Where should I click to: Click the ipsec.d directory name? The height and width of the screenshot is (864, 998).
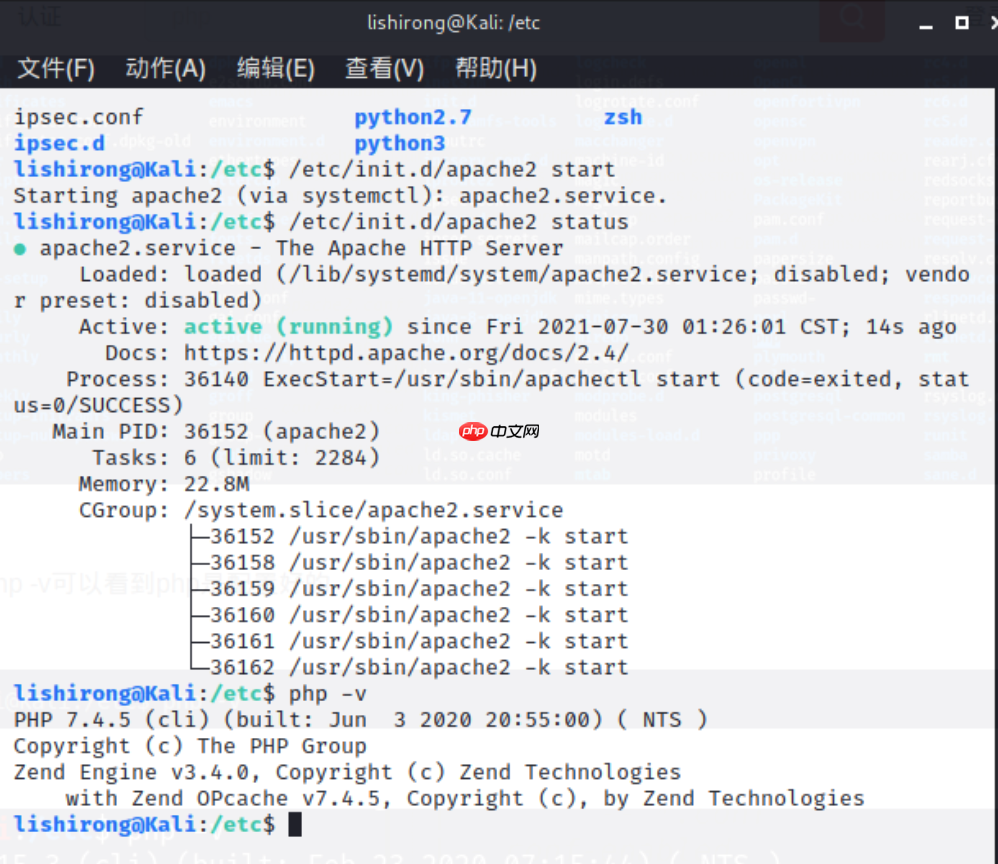[59, 143]
